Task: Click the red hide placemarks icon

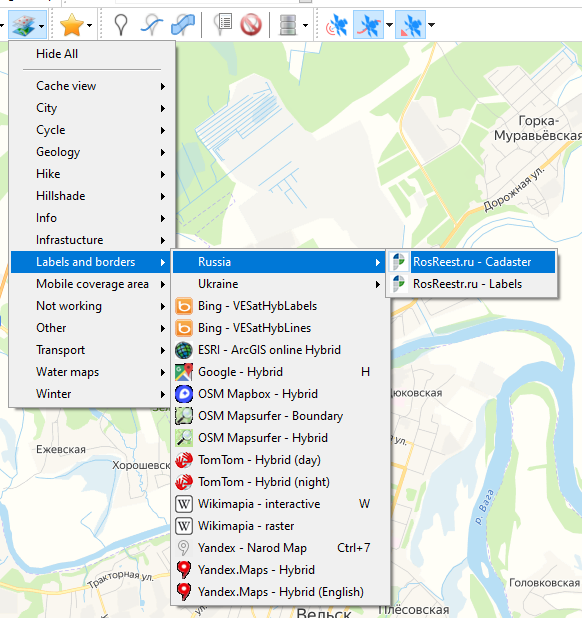Action: coord(251,25)
